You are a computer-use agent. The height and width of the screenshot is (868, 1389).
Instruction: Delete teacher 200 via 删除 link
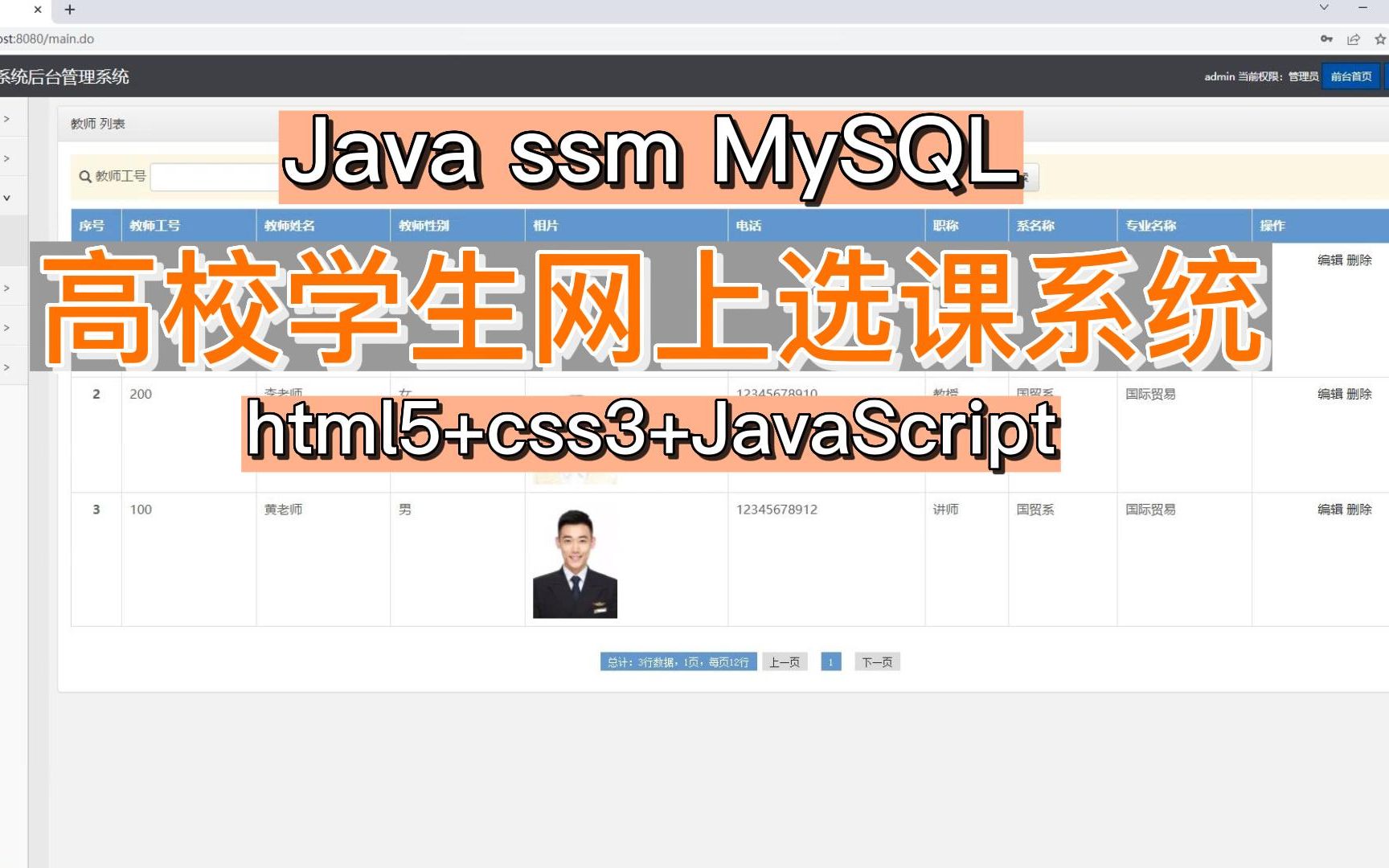(1359, 394)
